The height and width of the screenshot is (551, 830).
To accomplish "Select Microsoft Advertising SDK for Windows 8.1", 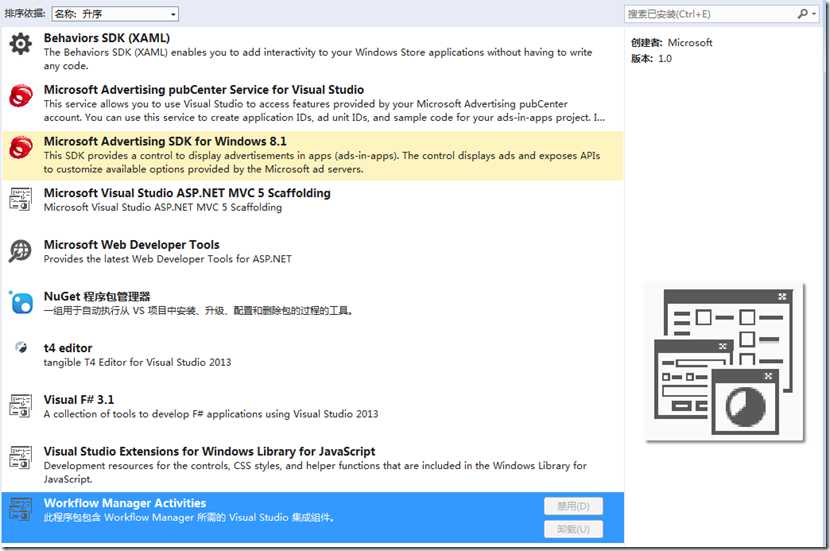I will click(x=165, y=141).
